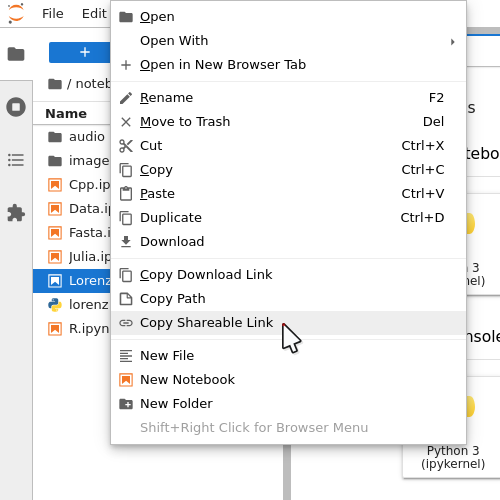Click the notebook icon next to Fasta.ipynb
The image size is (500, 500).
pos(55,233)
